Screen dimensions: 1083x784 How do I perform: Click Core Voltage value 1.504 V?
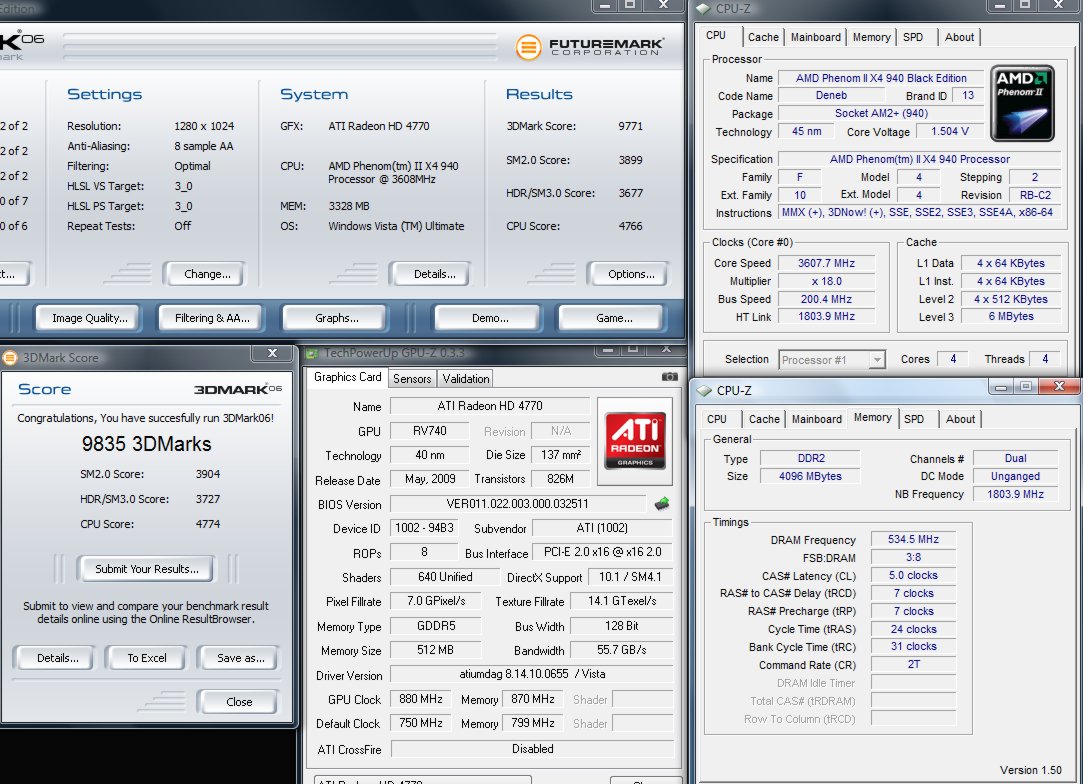pyautogui.click(x=950, y=131)
